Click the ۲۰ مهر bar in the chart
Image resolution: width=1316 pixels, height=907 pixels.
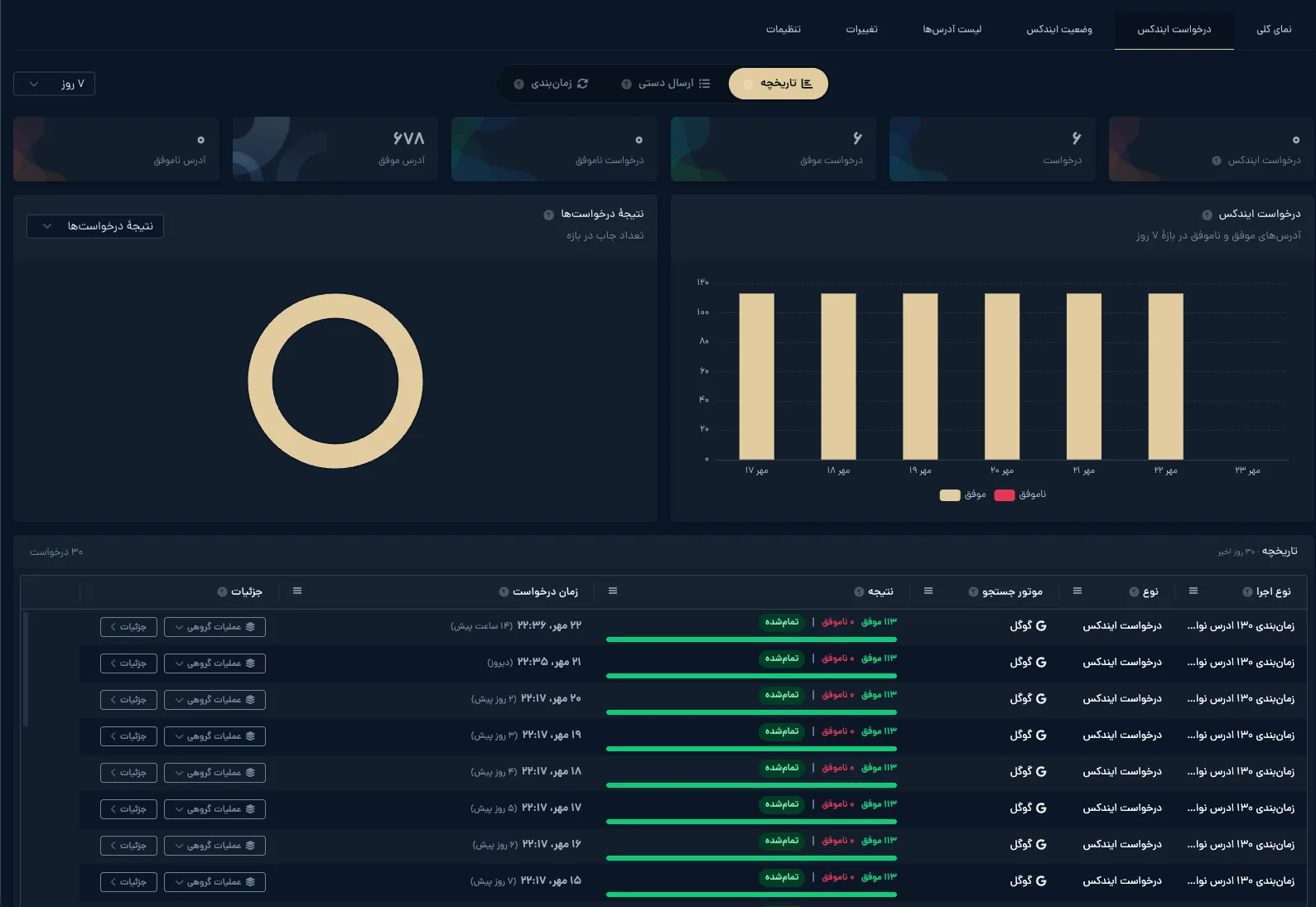coord(1002,376)
